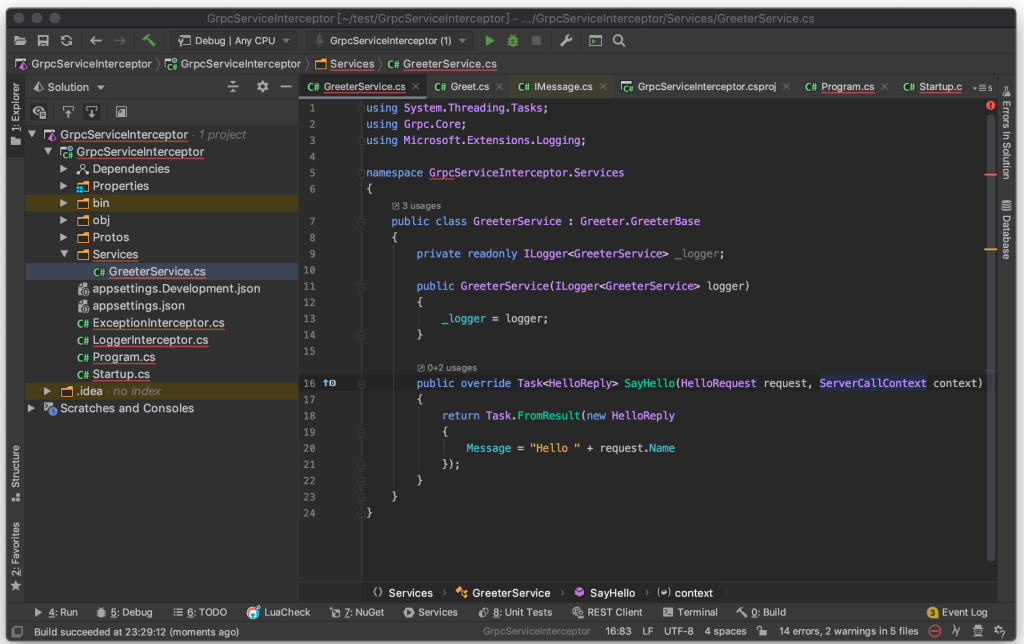Select LoggerInterceptor.cs in Explorer

pos(150,340)
